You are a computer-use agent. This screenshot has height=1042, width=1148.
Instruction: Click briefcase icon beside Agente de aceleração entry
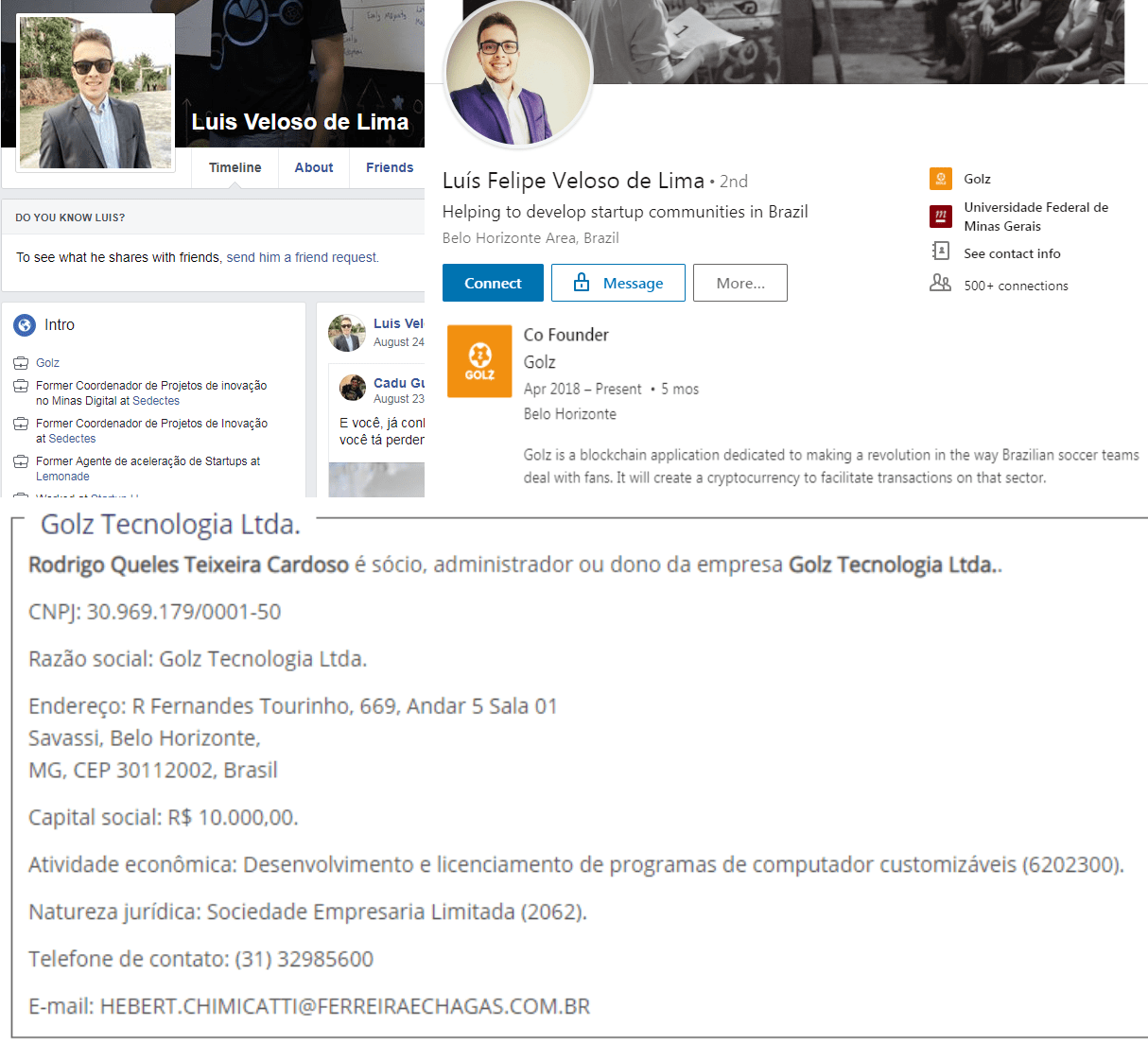click(21, 461)
